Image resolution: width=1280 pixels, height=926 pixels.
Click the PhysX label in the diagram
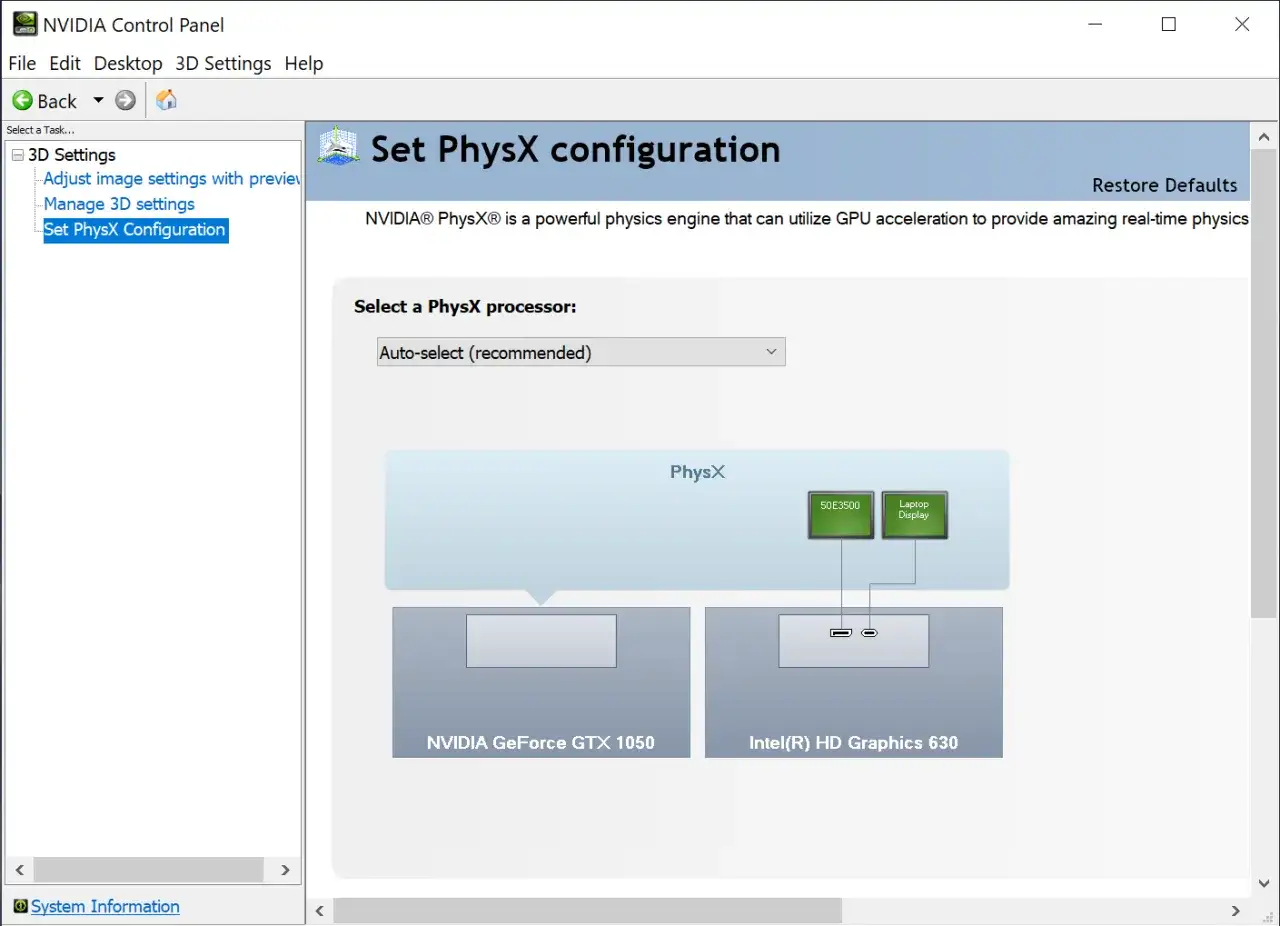click(x=697, y=472)
